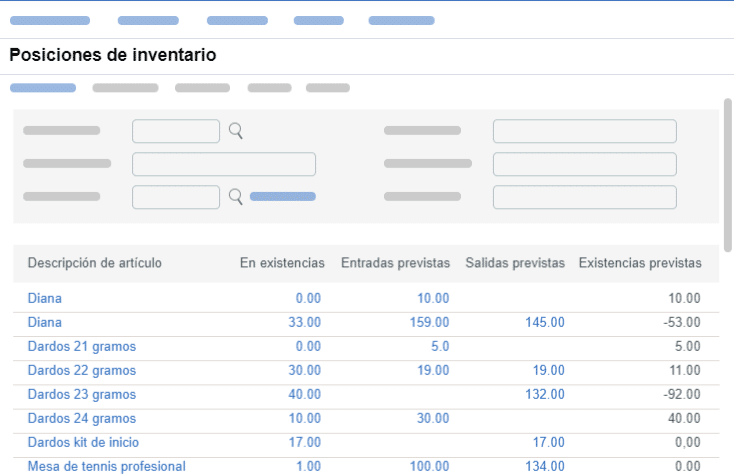This screenshot has width=734, height=476.
Task: Click the magnifier icon beside the blue link placeholder
Action: pos(236,197)
